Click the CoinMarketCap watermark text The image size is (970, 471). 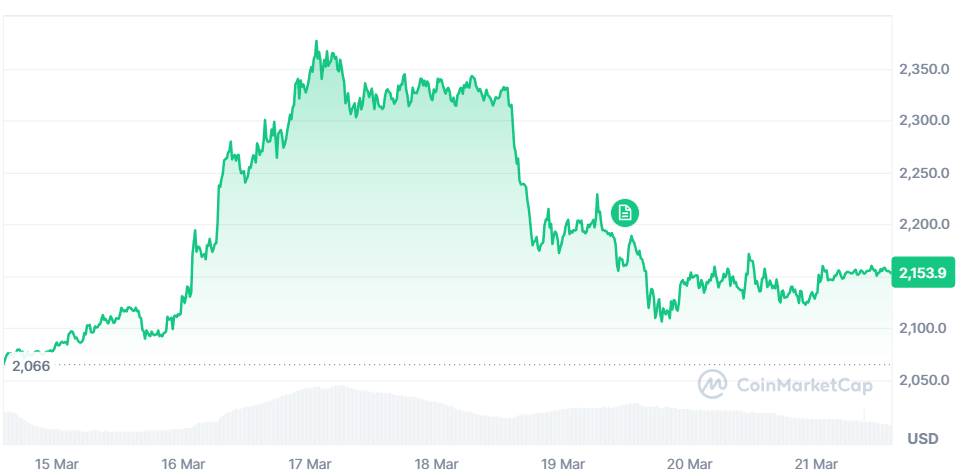click(x=804, y=385)
